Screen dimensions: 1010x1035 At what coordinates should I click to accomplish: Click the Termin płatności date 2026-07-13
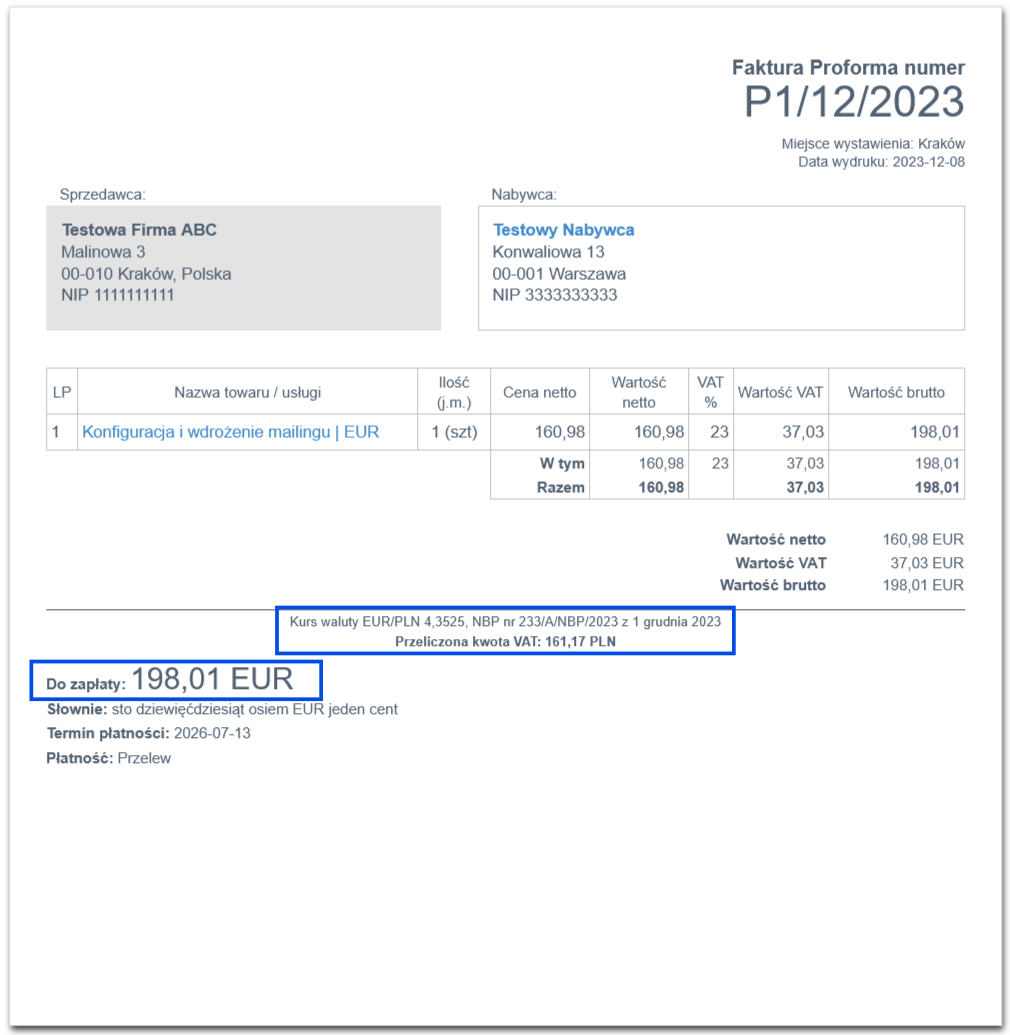tap(212, 733)
